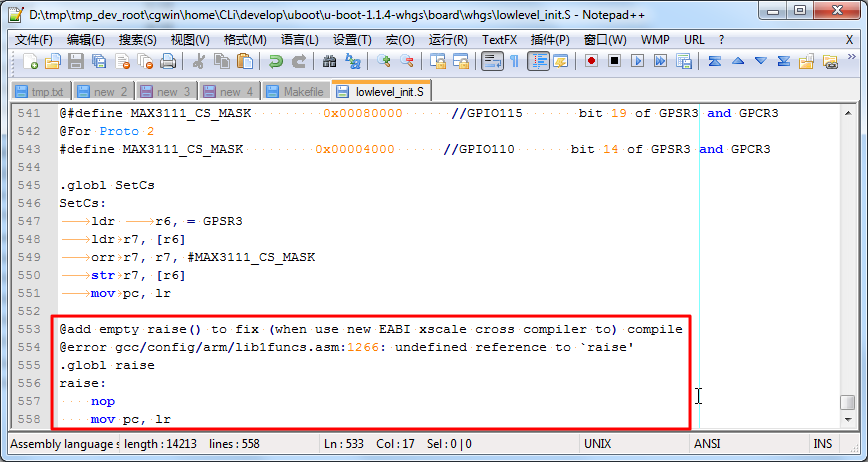Open the WMP menu

(655, 40)
